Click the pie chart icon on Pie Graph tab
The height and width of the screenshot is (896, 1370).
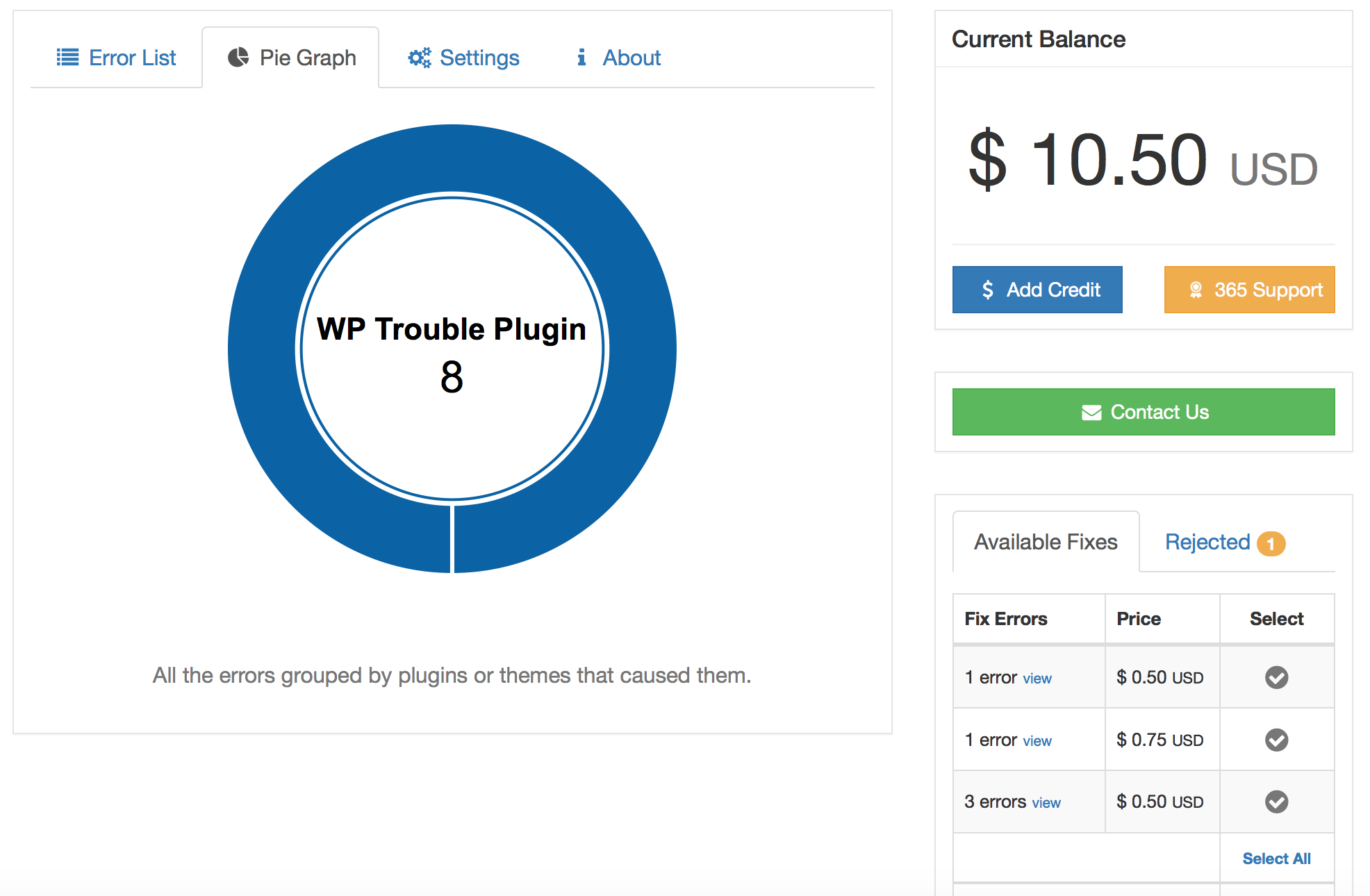pos(238,57)
